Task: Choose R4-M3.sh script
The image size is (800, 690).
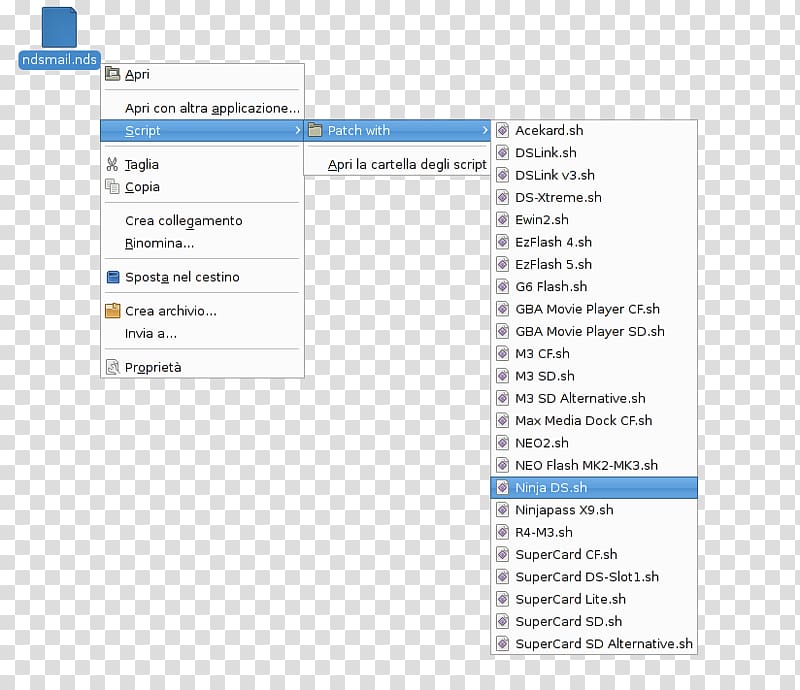Action: [594, 532]
